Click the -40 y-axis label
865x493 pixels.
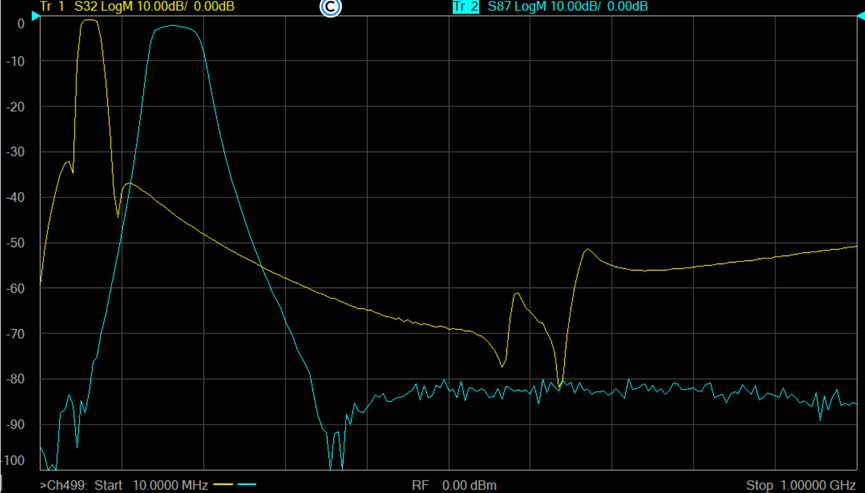(15, 197)
